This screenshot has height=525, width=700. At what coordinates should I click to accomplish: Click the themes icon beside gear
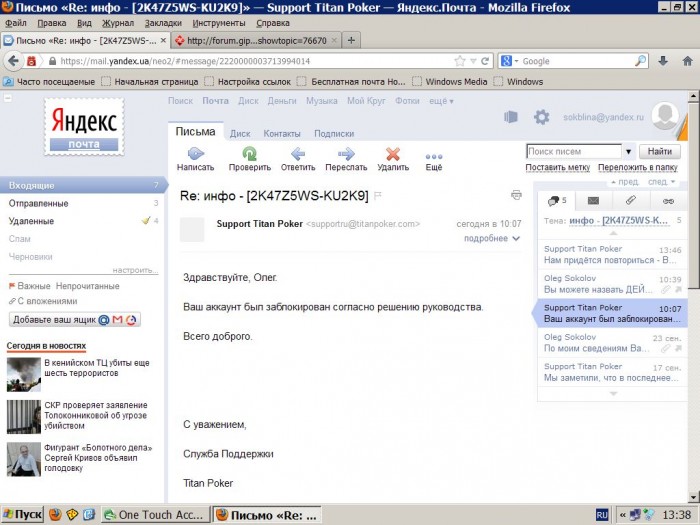(x=511, y=117)
